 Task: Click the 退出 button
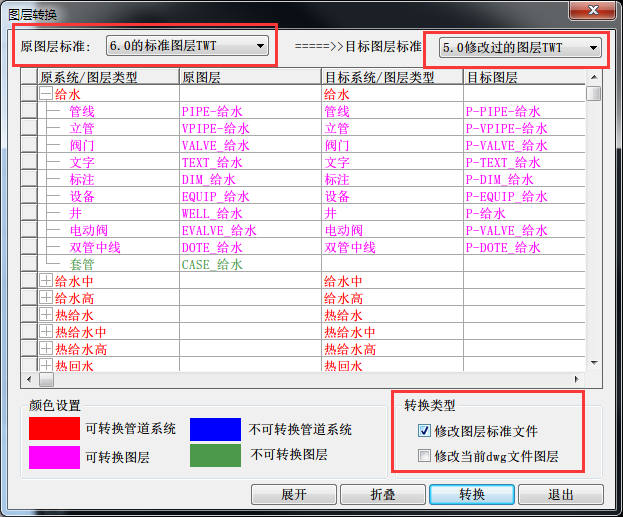pyautogui.click(x=561, y=494)
